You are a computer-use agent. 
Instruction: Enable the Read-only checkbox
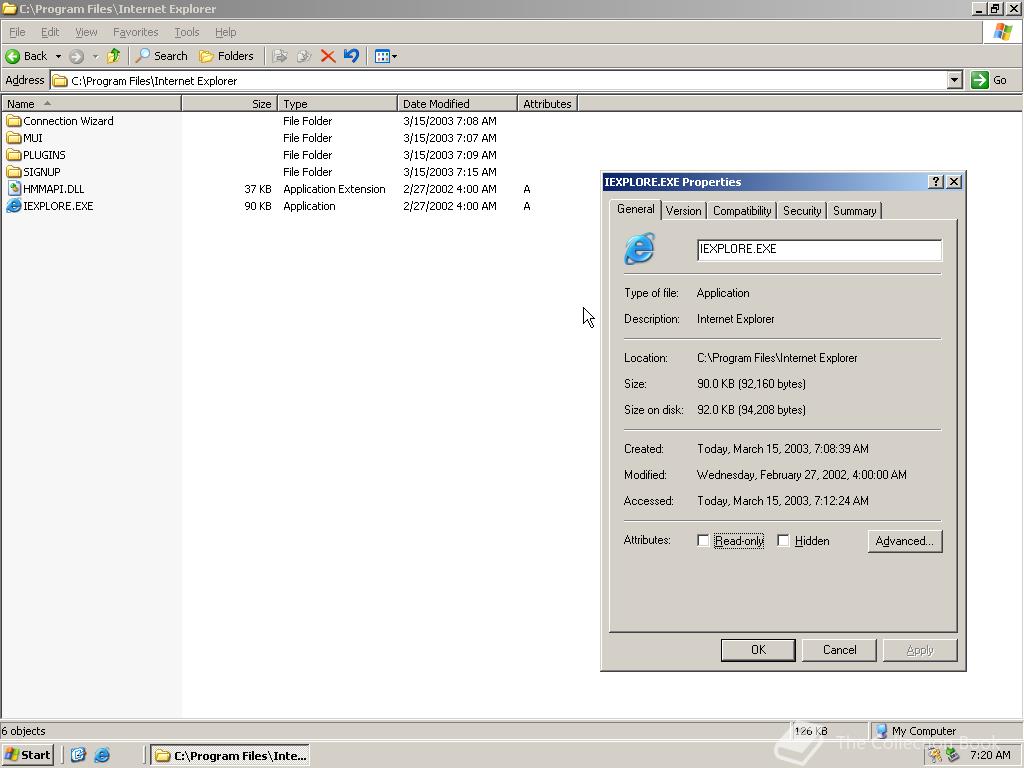pos(703,541)
